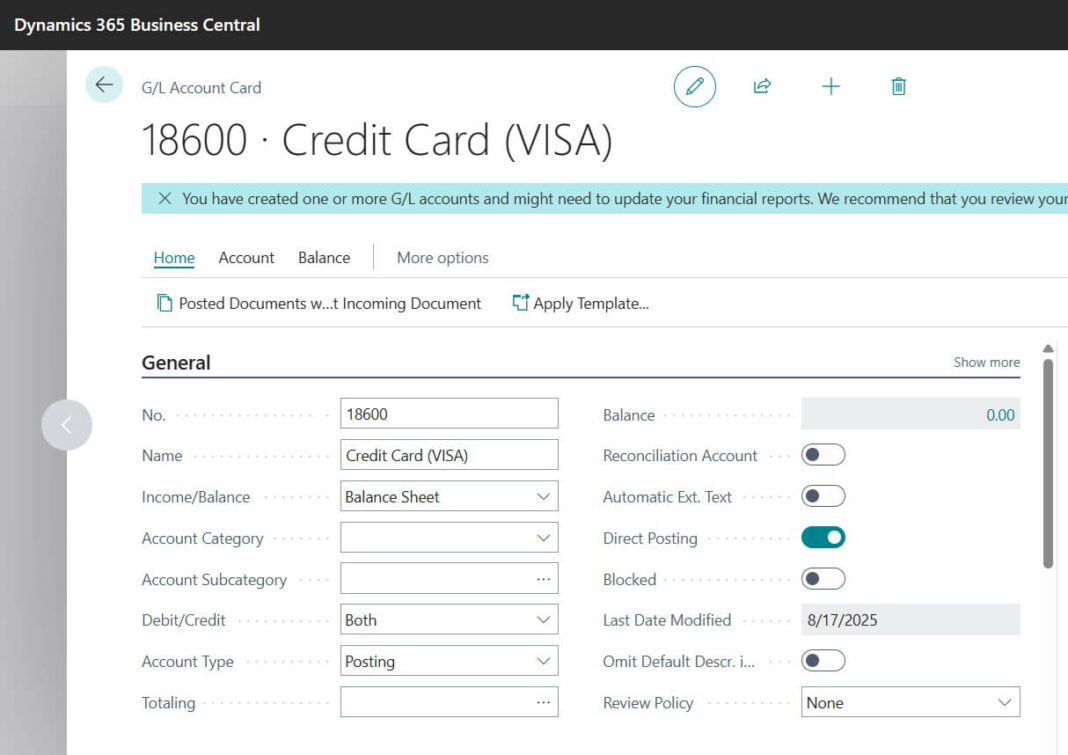Switch to the Balance tab
The width and height of the screenshot is (1068, 755).
pyautogui.click(x=323, y=257)
